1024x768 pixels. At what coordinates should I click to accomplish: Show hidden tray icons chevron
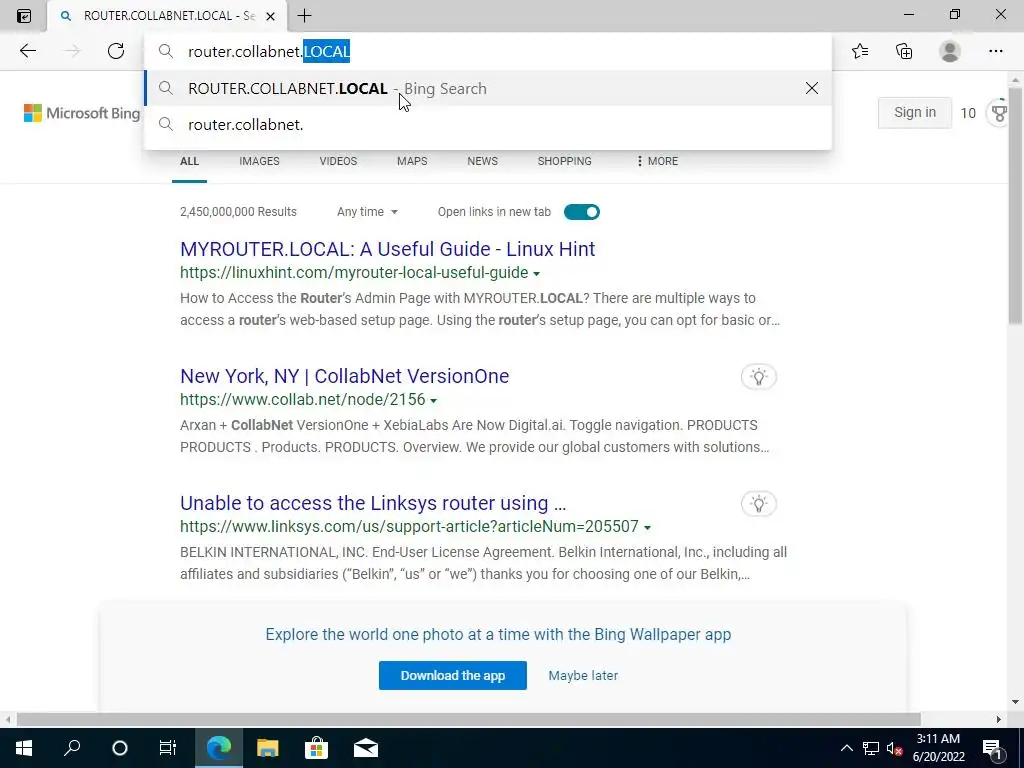click(x=846, y=748)
